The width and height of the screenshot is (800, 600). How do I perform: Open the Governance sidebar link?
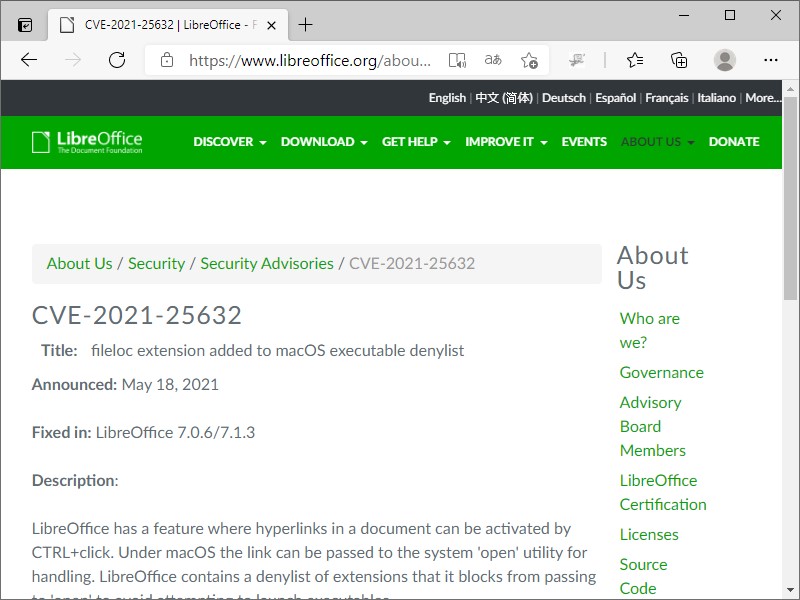coord(661,372)
